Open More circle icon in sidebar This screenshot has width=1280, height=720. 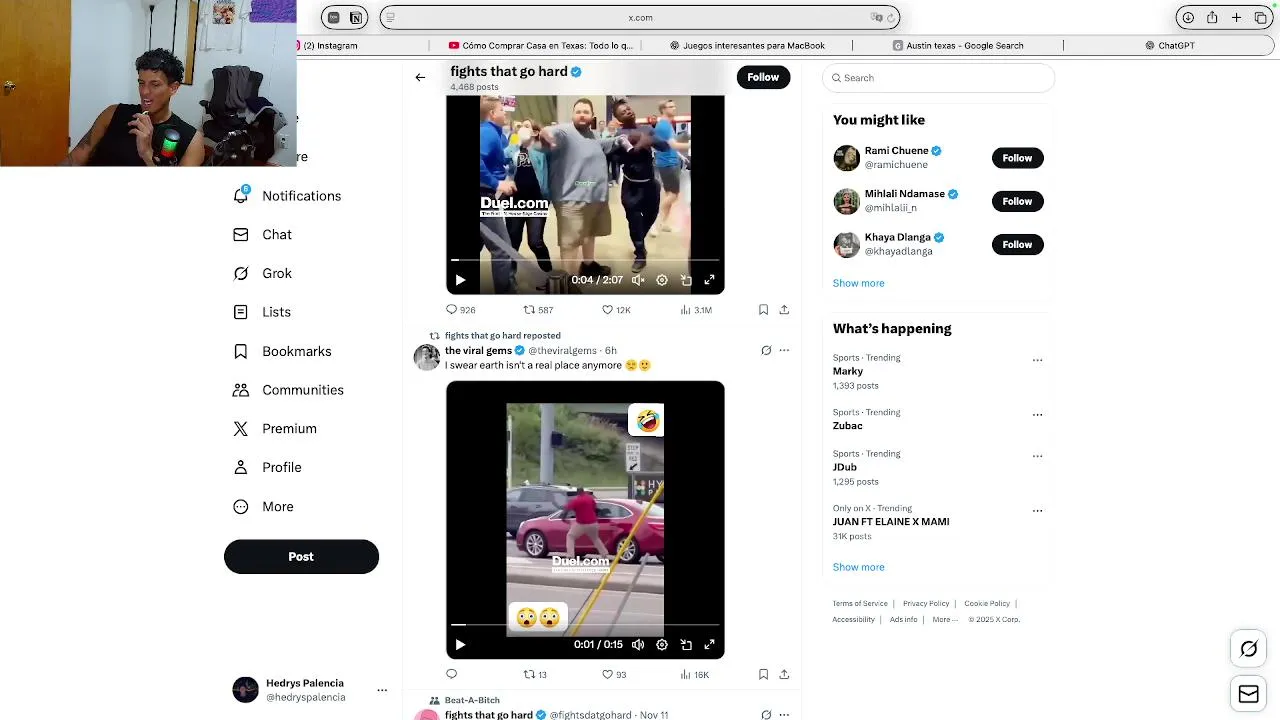coord(241,506)
